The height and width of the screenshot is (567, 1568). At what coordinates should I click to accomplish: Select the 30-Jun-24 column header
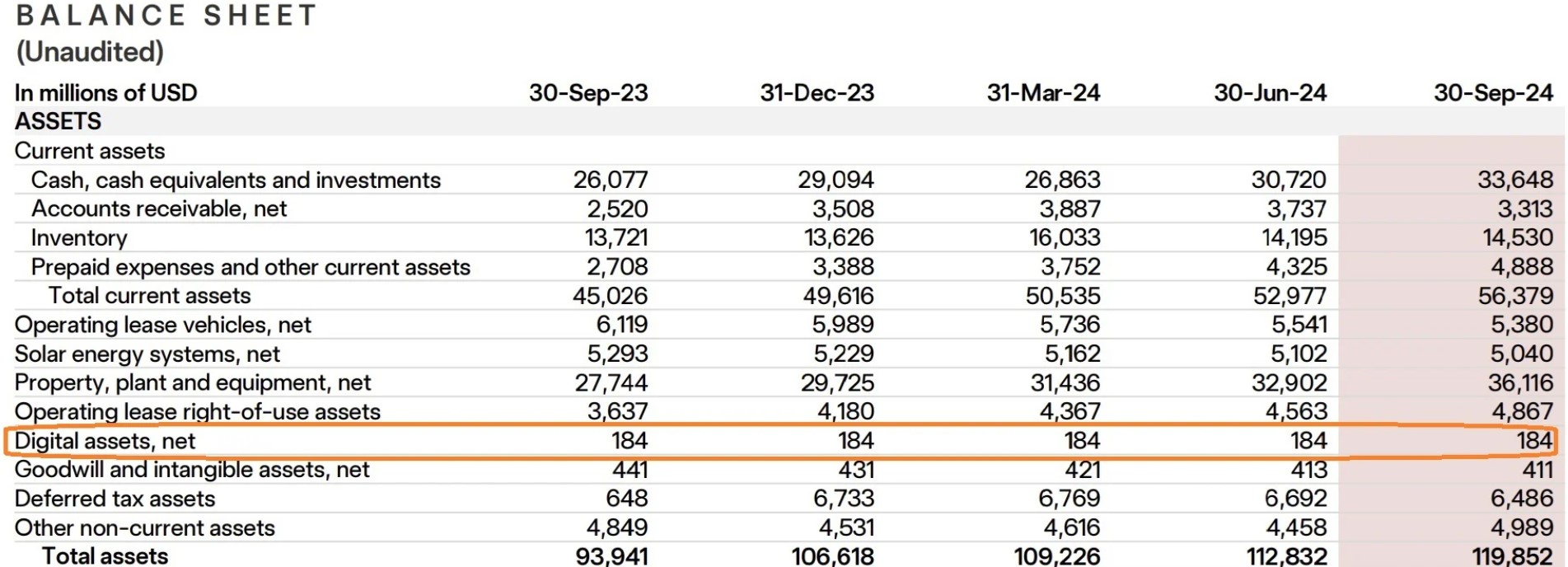[1270, 92]
